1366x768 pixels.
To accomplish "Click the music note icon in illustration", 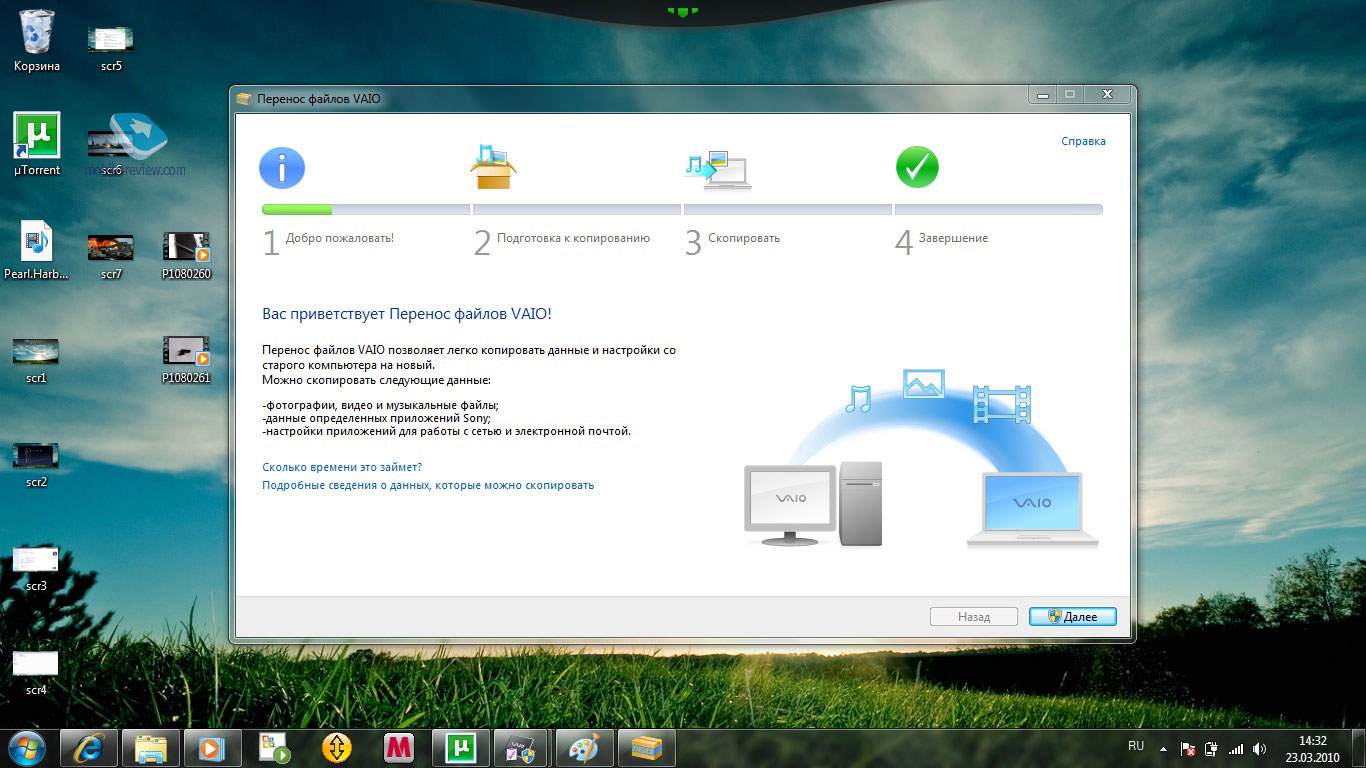I will click(x=858, y=399).
